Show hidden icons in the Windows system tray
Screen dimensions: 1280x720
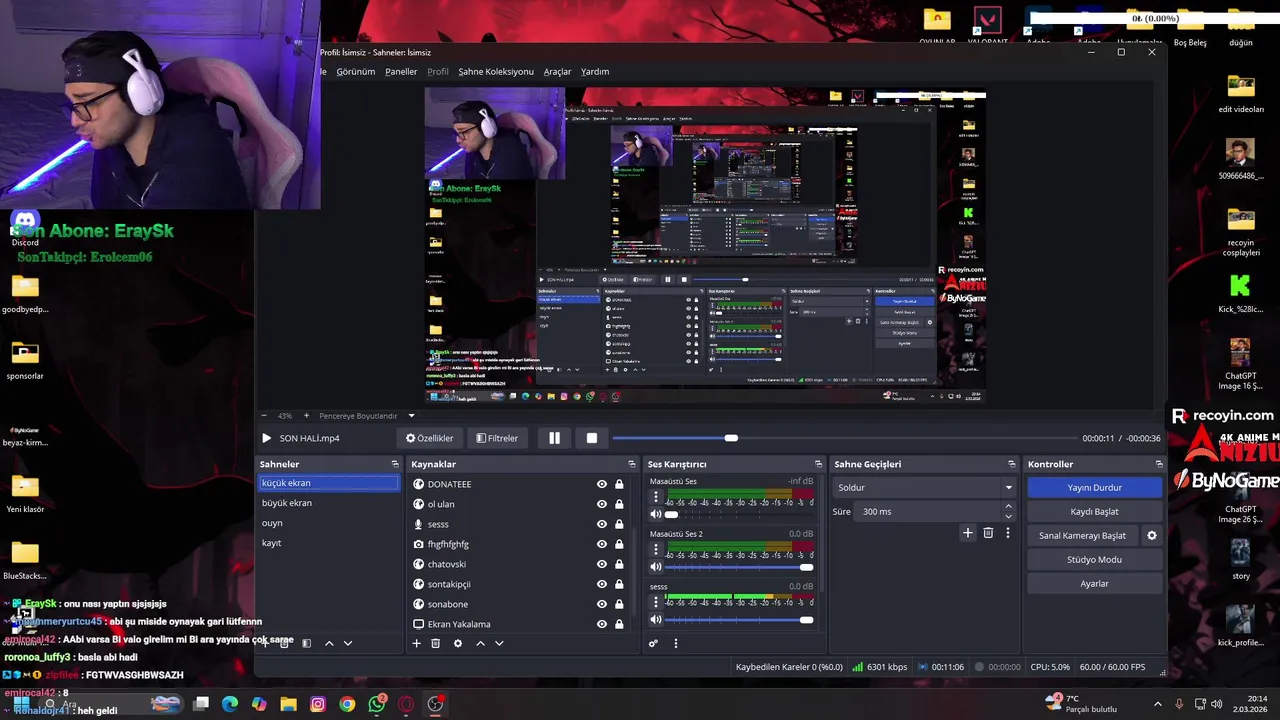pyautogui.click(x=1158, y=703)
